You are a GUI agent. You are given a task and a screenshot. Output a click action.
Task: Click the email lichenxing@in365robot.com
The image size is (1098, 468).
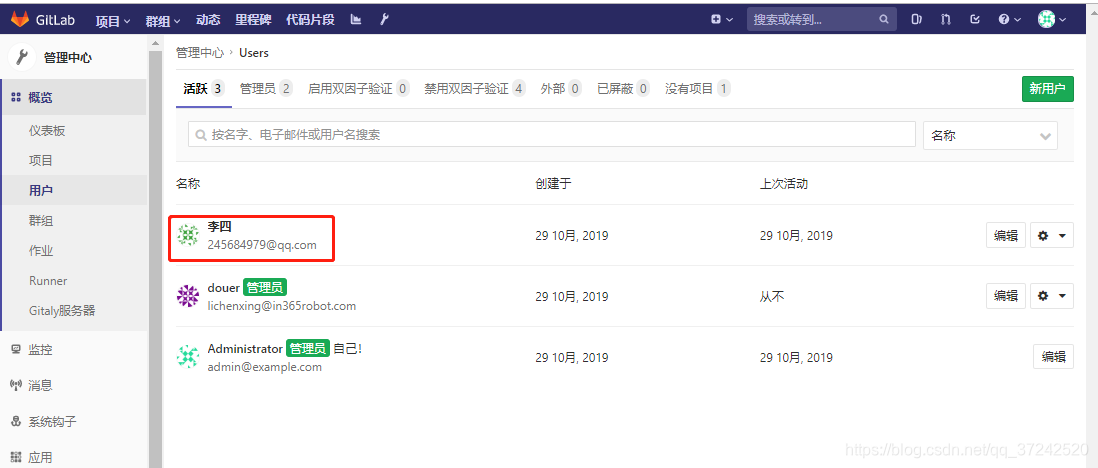click(282, 306)
